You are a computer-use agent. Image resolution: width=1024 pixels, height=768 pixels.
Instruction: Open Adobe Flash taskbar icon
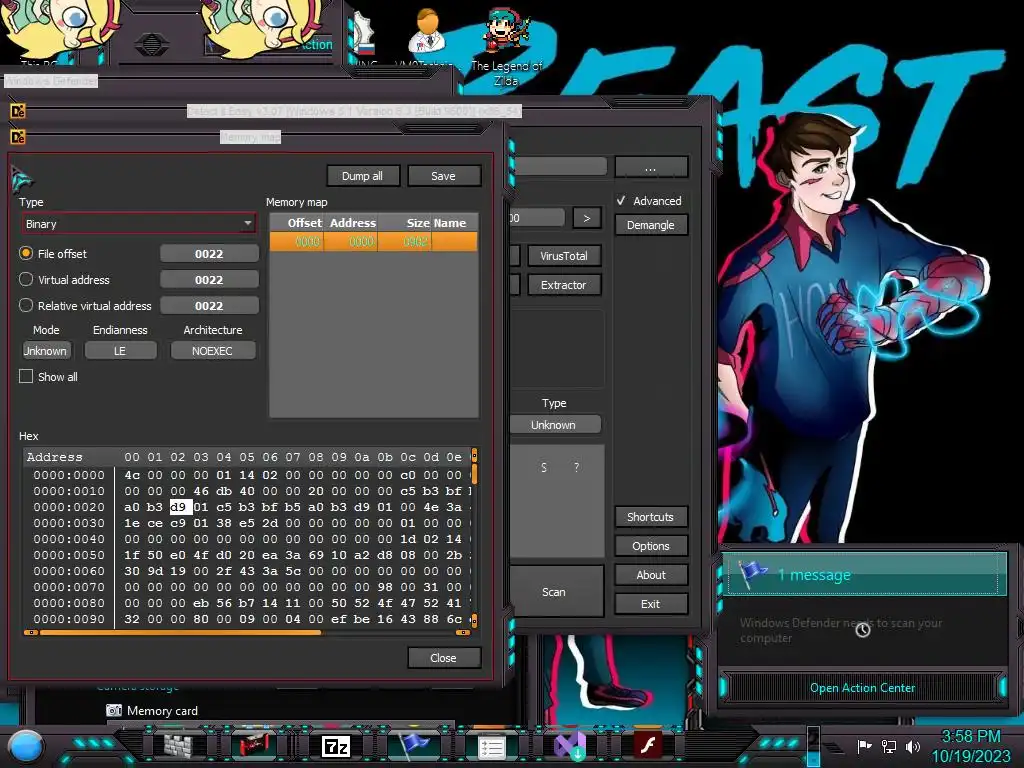point(648,745)
